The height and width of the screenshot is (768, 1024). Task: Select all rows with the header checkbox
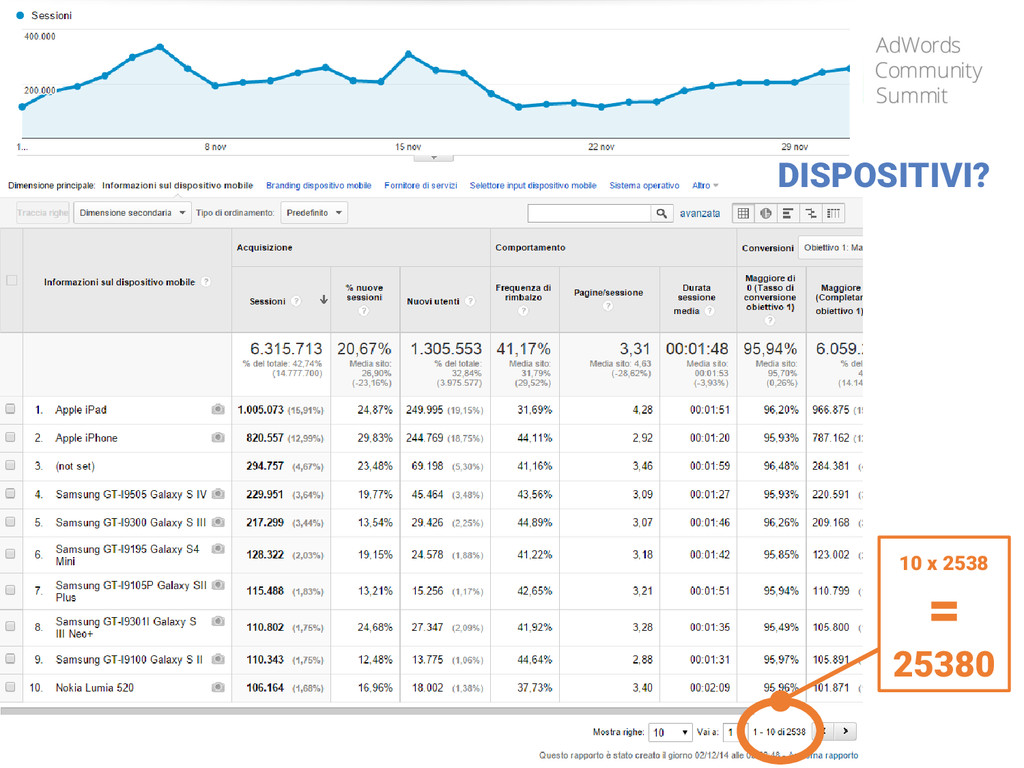12,281
